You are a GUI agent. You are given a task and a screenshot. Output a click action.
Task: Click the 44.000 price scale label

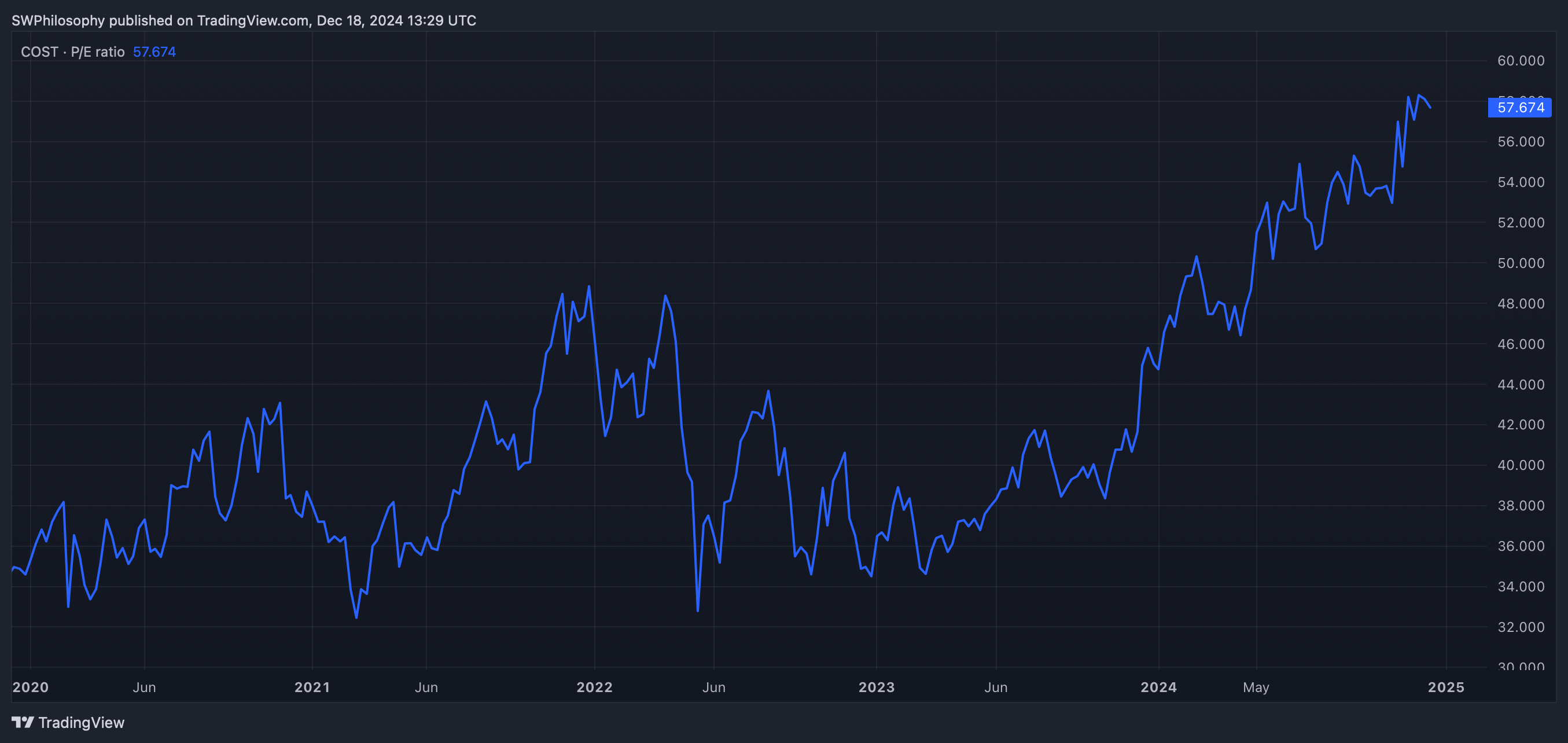[1521, 385]
